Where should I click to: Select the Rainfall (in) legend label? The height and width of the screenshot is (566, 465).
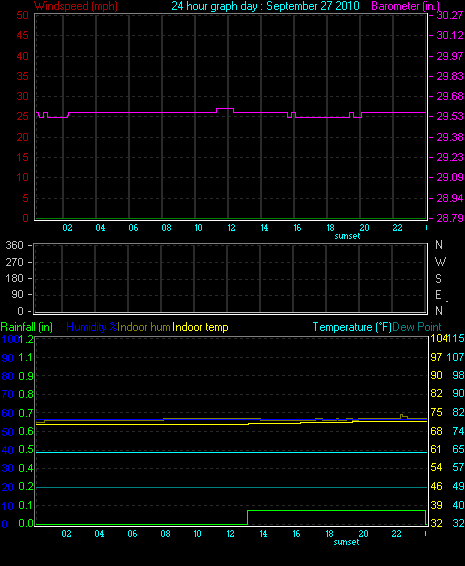click(27, 327)
